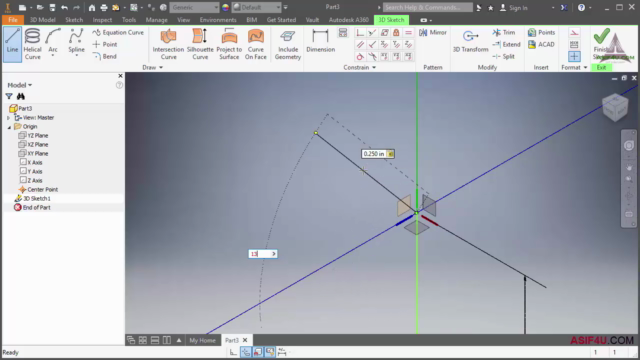
Task: Open the Manage tab
Action: click(156, 20)
